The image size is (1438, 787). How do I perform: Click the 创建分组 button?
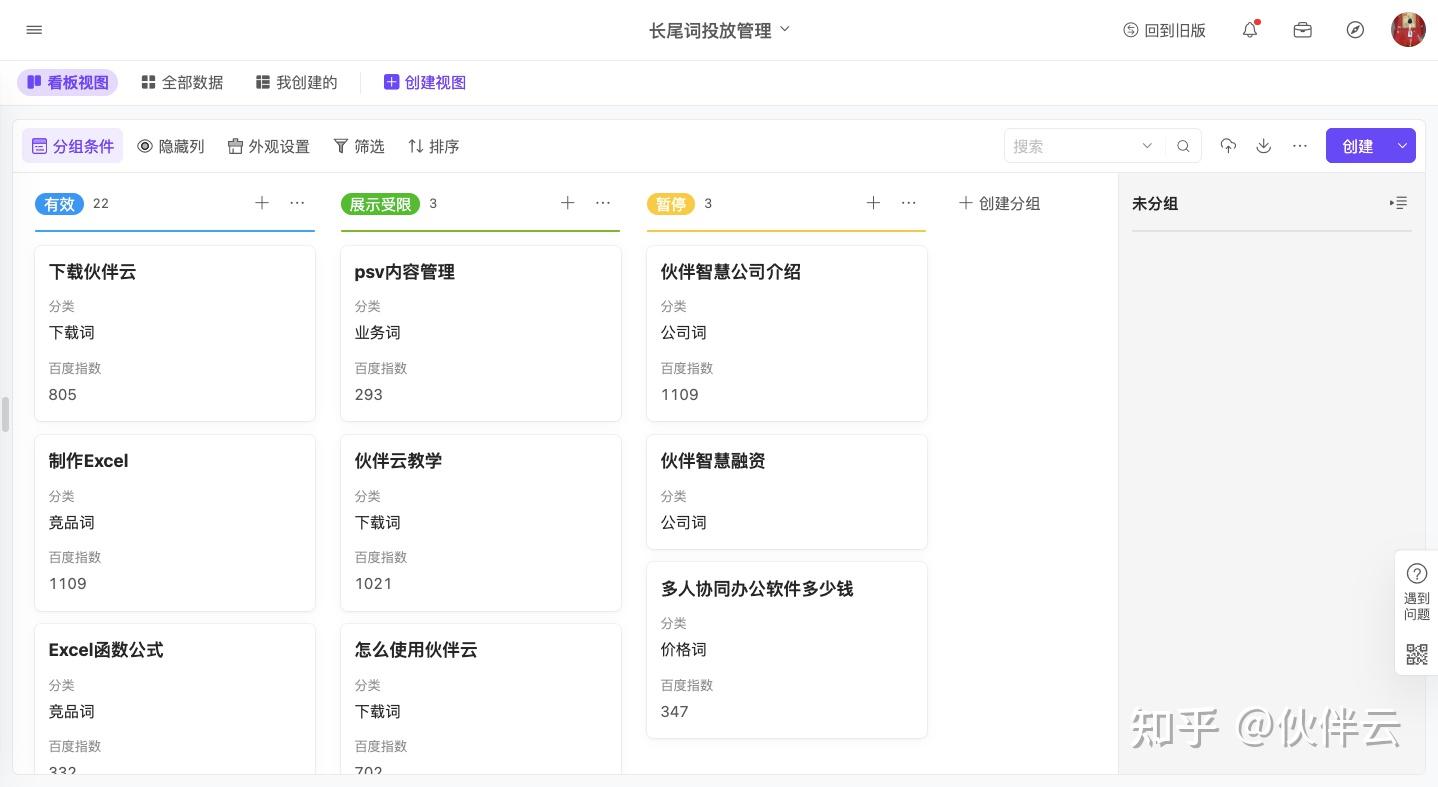click(x=999, y=203)
